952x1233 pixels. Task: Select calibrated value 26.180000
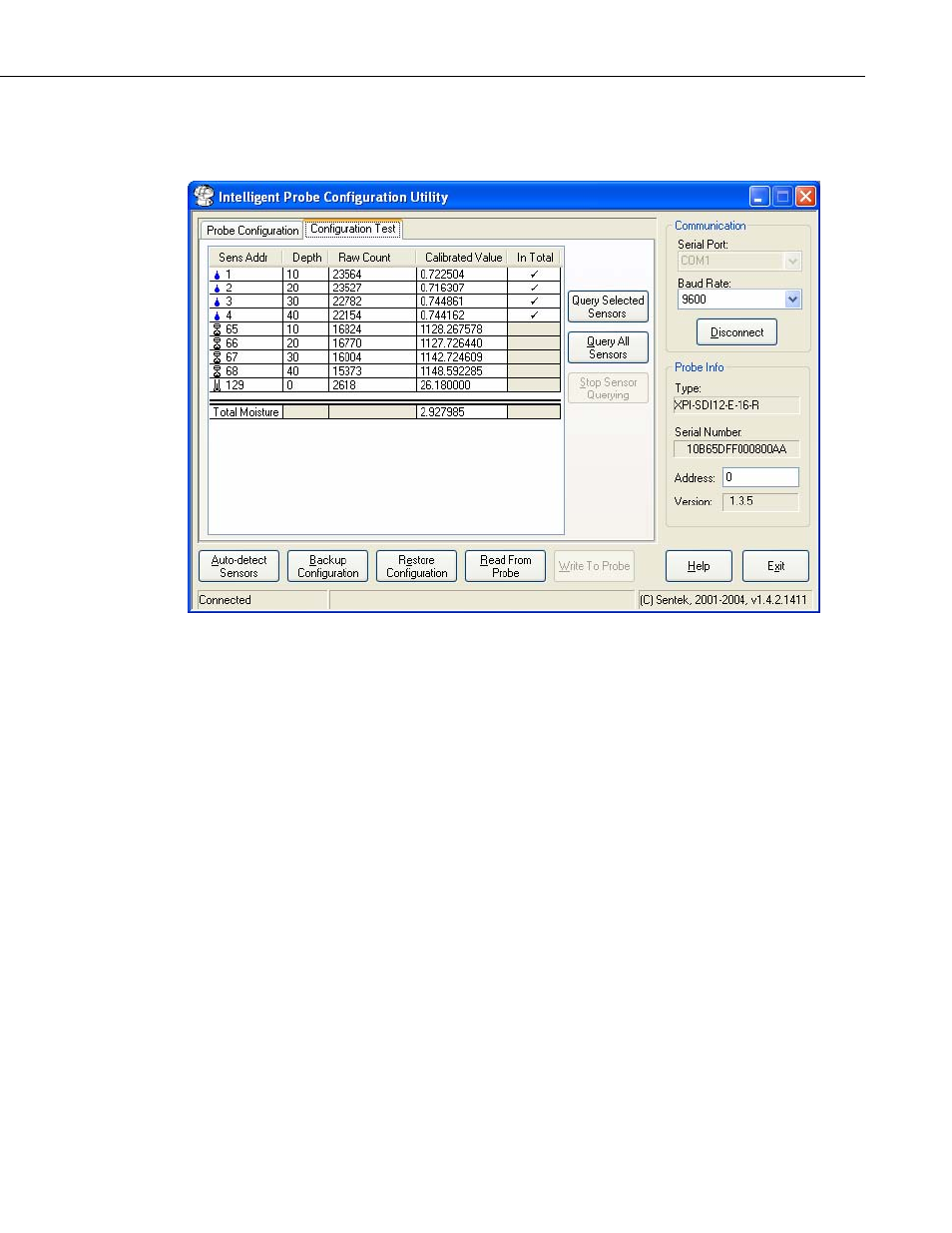tap(461, 385)
